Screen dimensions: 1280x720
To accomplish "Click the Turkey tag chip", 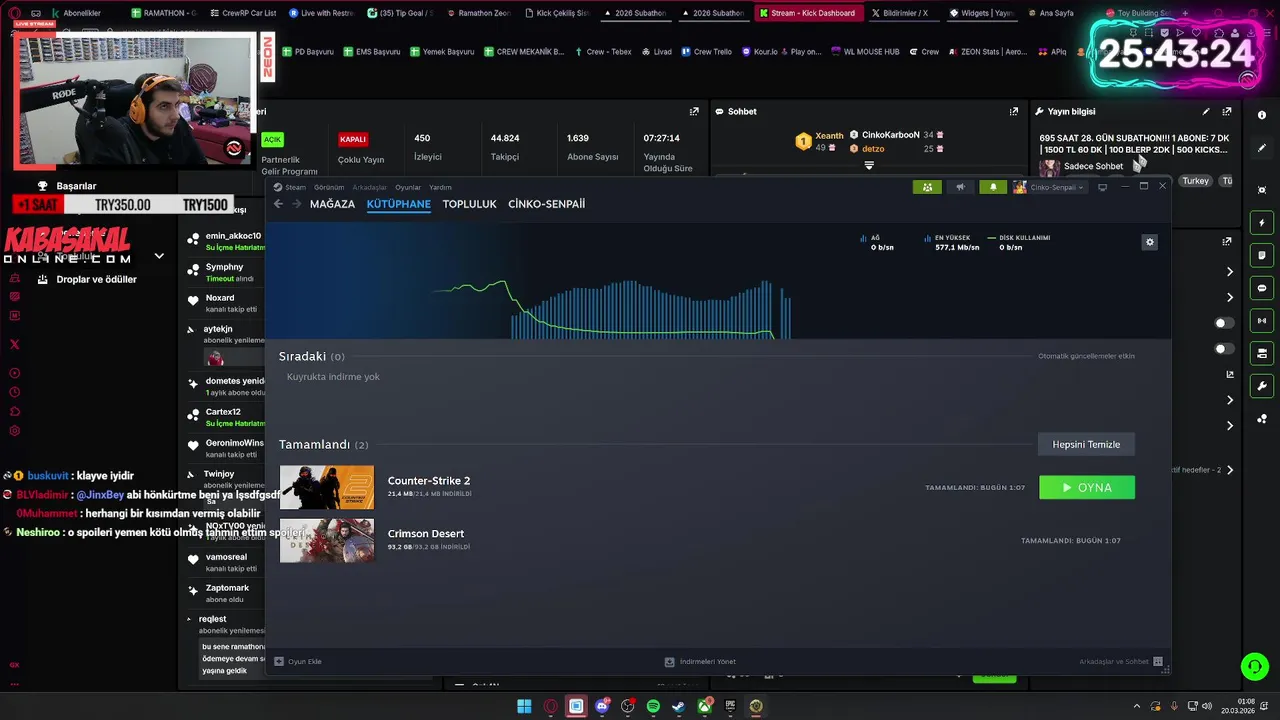I will [1195, 181].
